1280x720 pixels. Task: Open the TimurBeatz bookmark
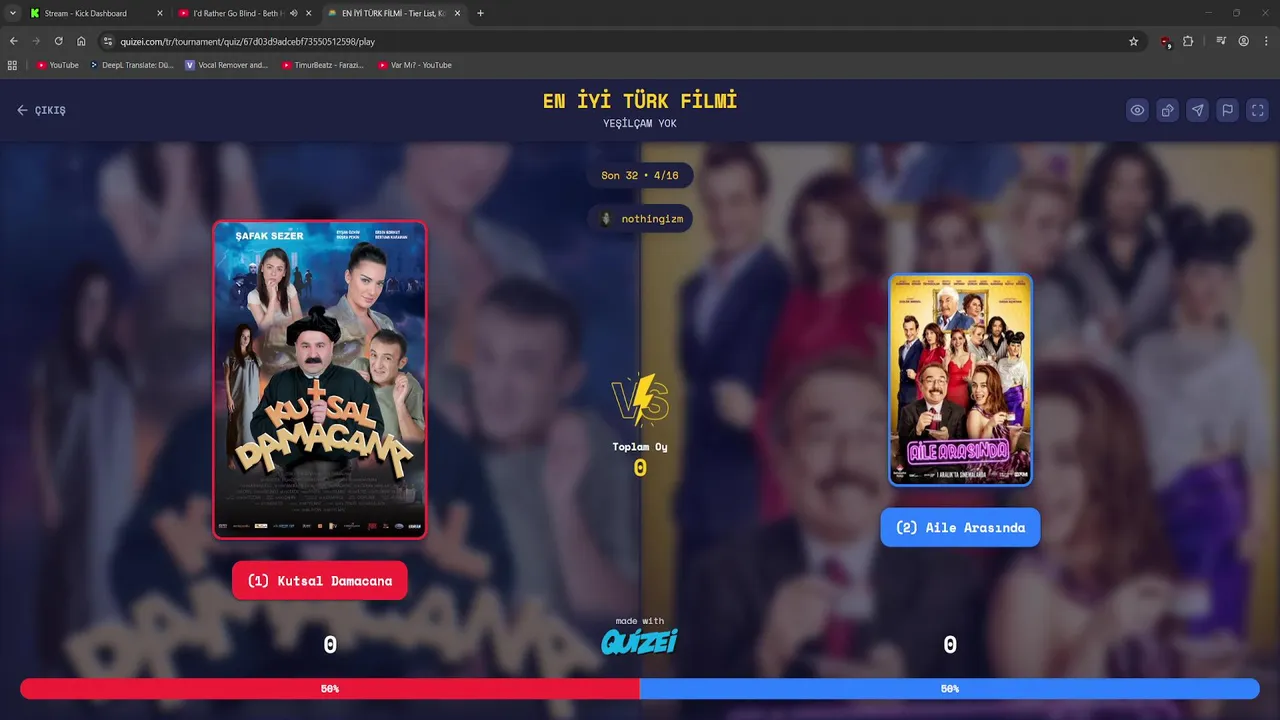(x=322, y=65)
